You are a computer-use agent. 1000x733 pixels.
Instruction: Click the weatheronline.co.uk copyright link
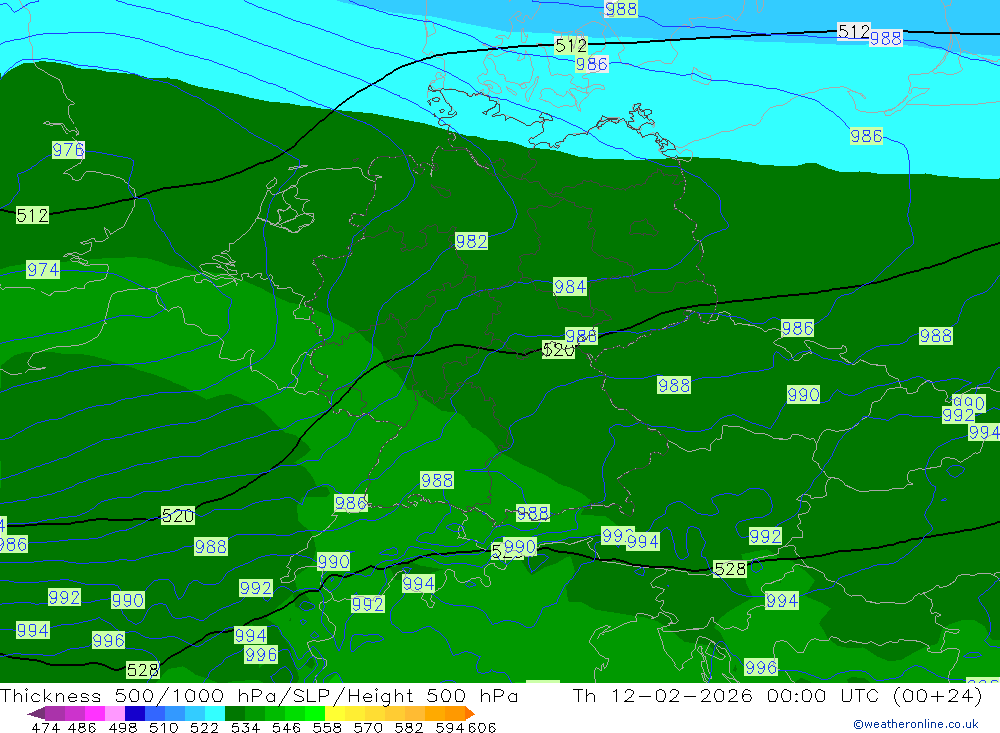click(916, 724)
